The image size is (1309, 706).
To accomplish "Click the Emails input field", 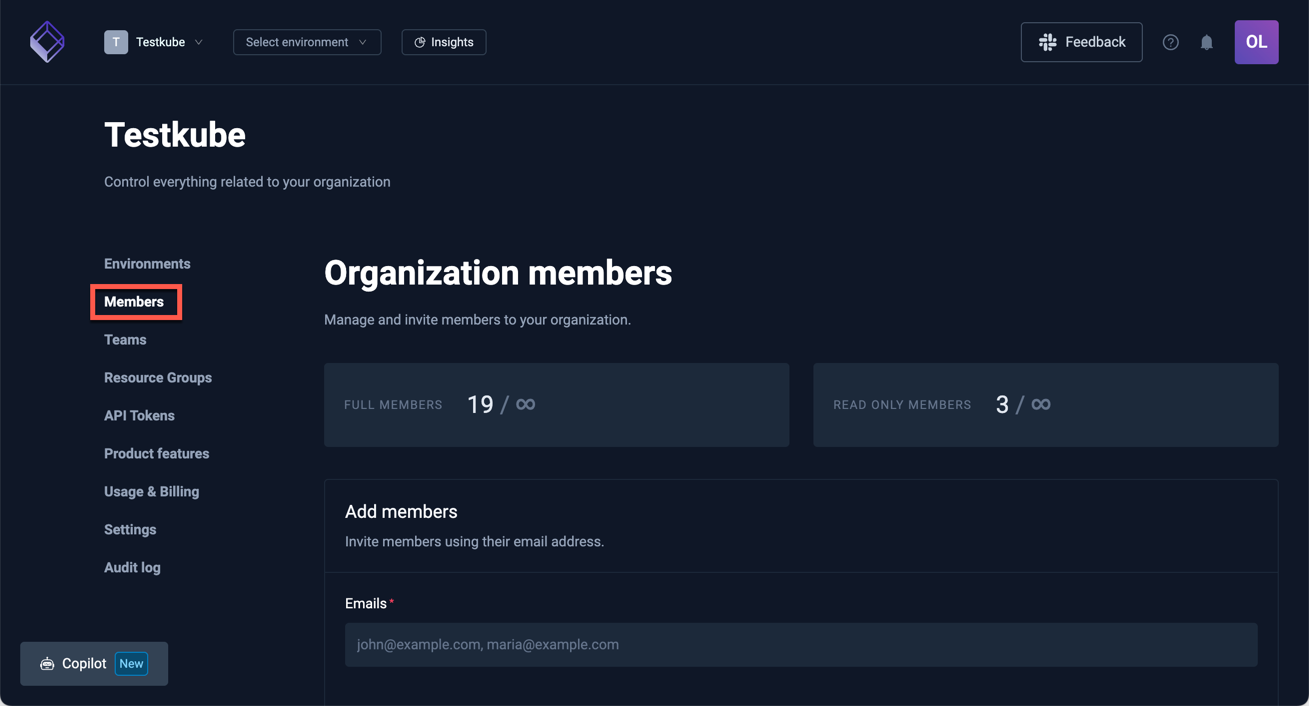I will tap(800, 644).
